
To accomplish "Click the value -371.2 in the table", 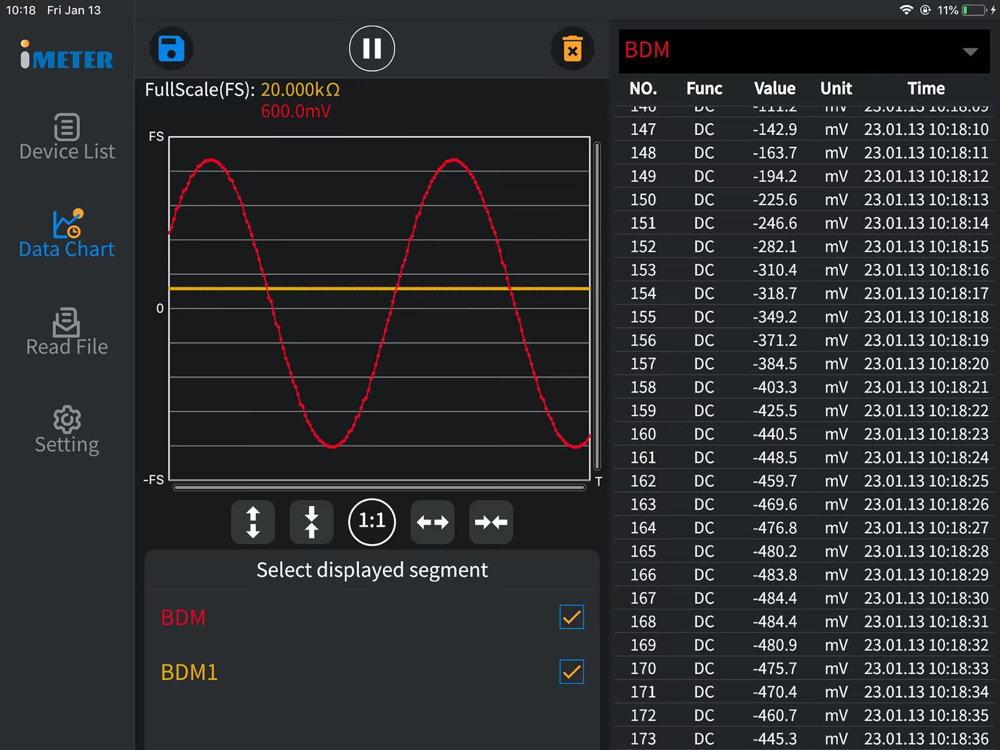I will [x=774, y=341].
